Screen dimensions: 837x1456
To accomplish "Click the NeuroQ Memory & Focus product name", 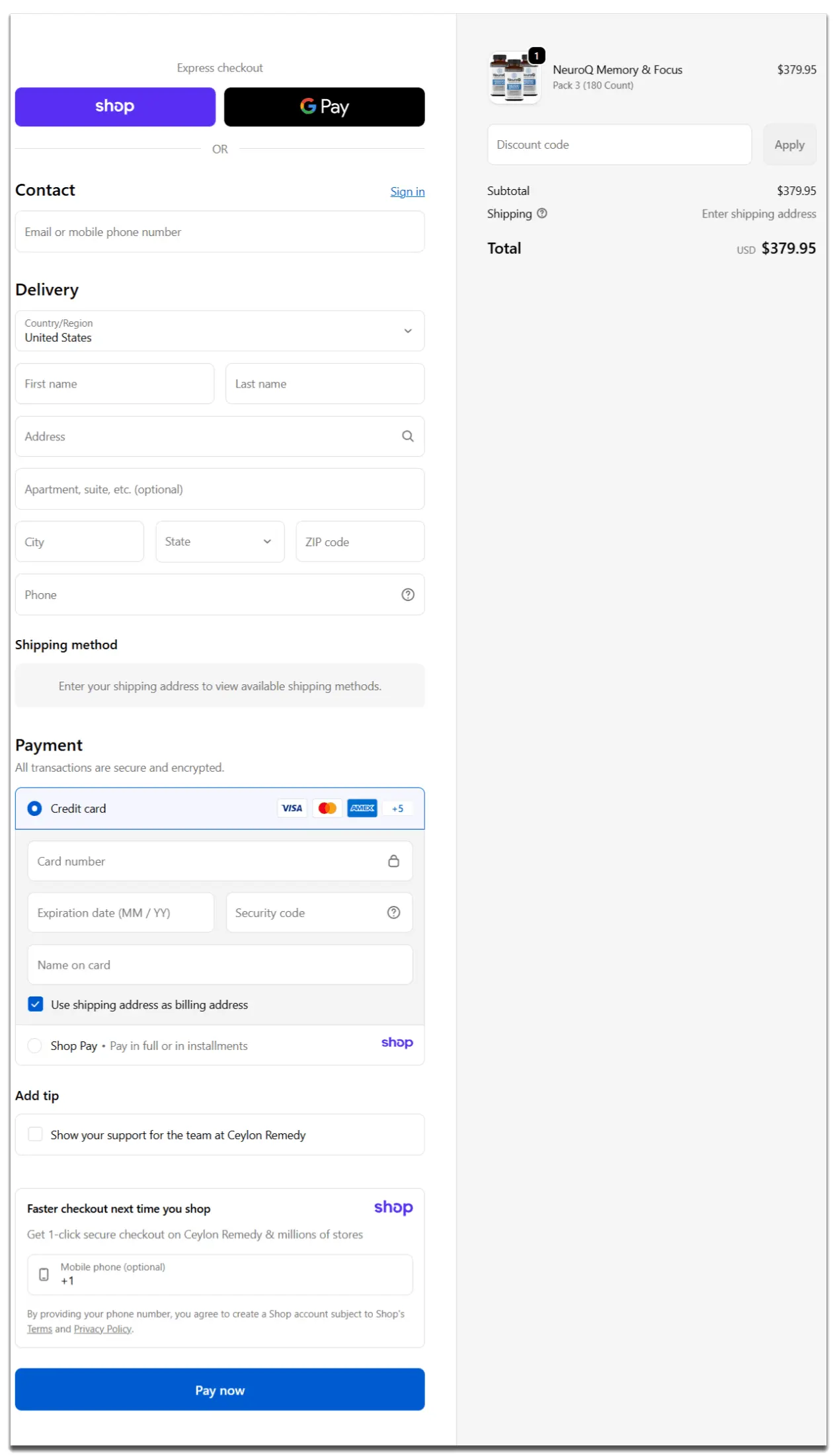I will tap(618, 70).
